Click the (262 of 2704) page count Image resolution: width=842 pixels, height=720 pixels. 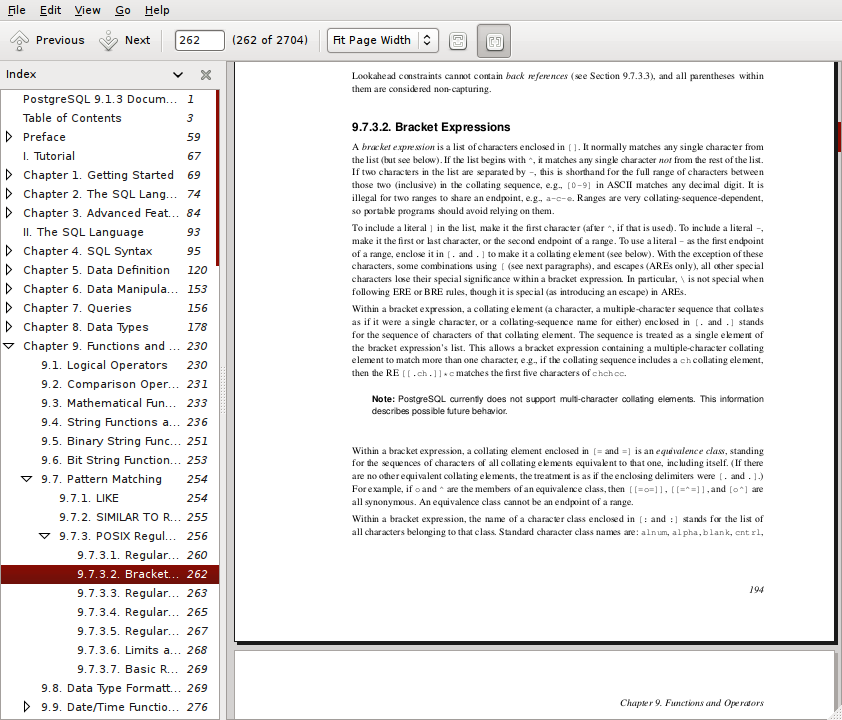click(x=270, y=40)
